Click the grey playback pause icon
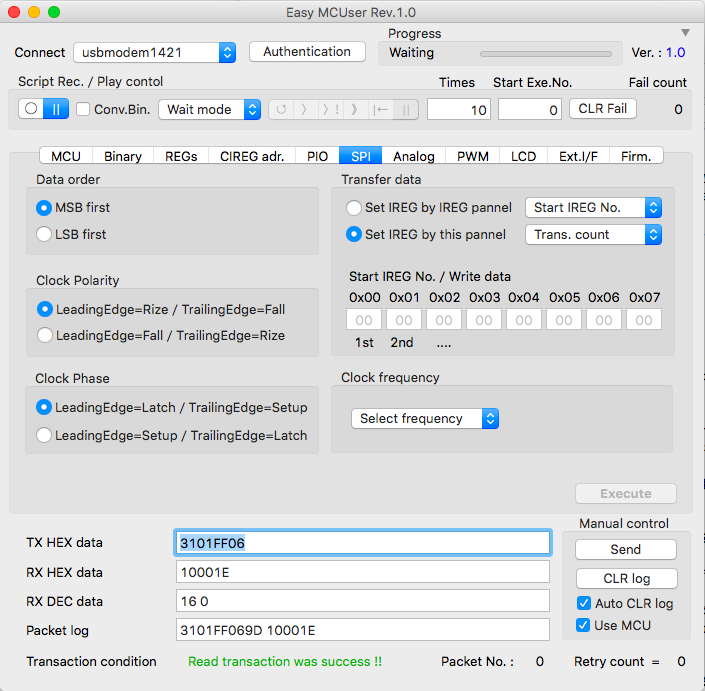Screen dimensions: 705x691 [406, 109]
